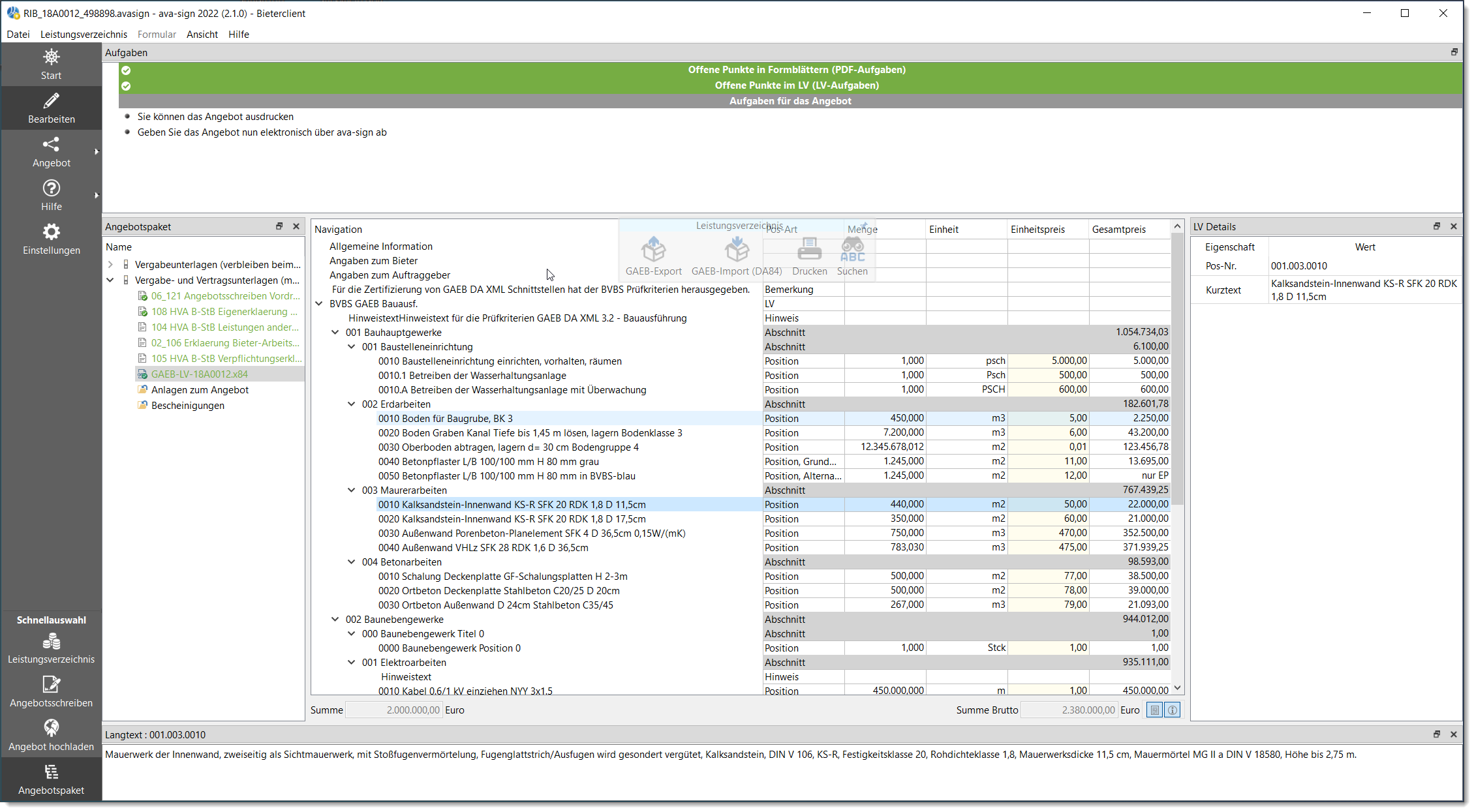The image size is (1474, 812).
Task: Open the Hilfe question mark icon
Action: [x=51, y=188]
